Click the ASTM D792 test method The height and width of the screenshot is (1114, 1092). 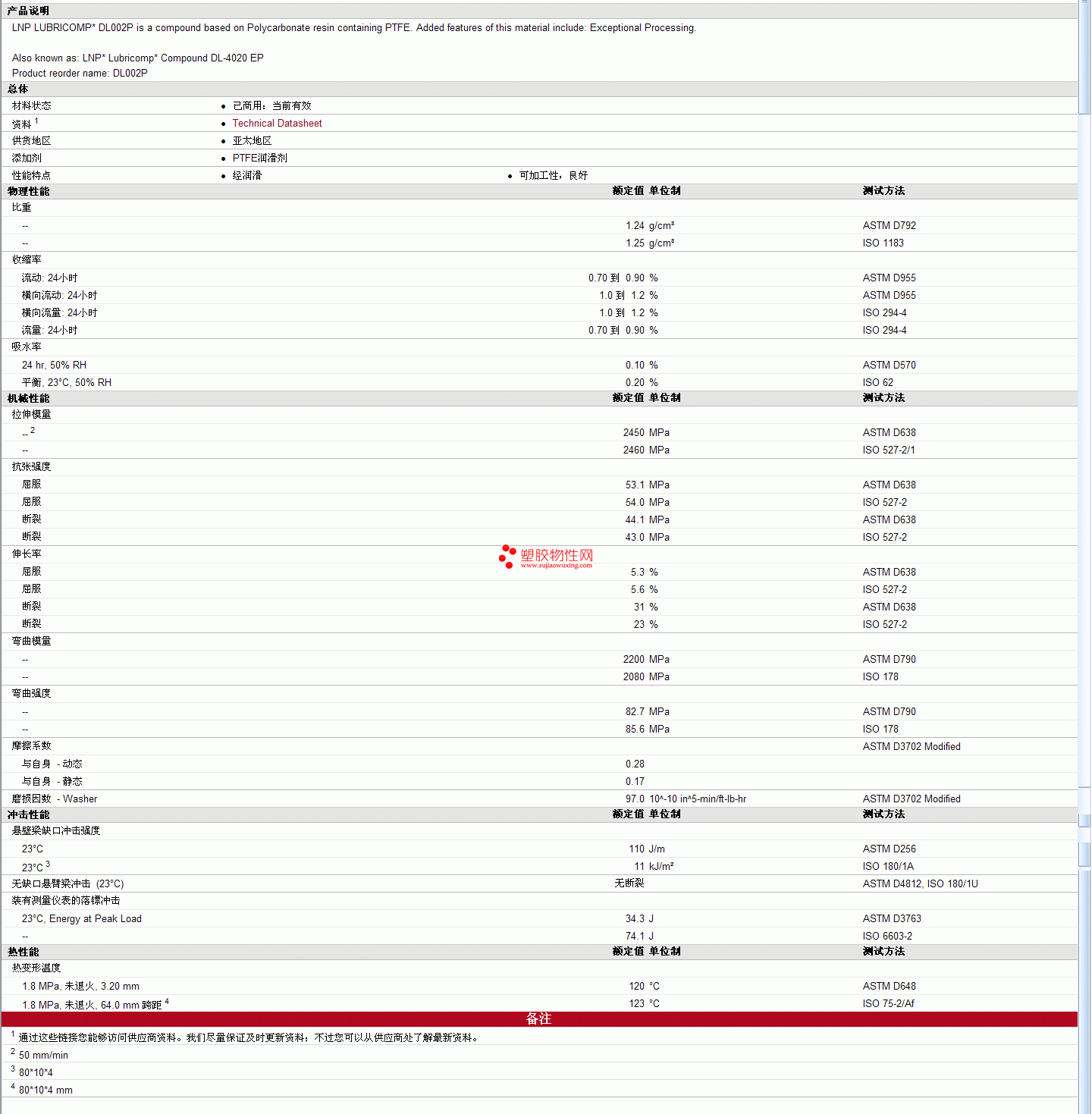(x=889, y=225)
